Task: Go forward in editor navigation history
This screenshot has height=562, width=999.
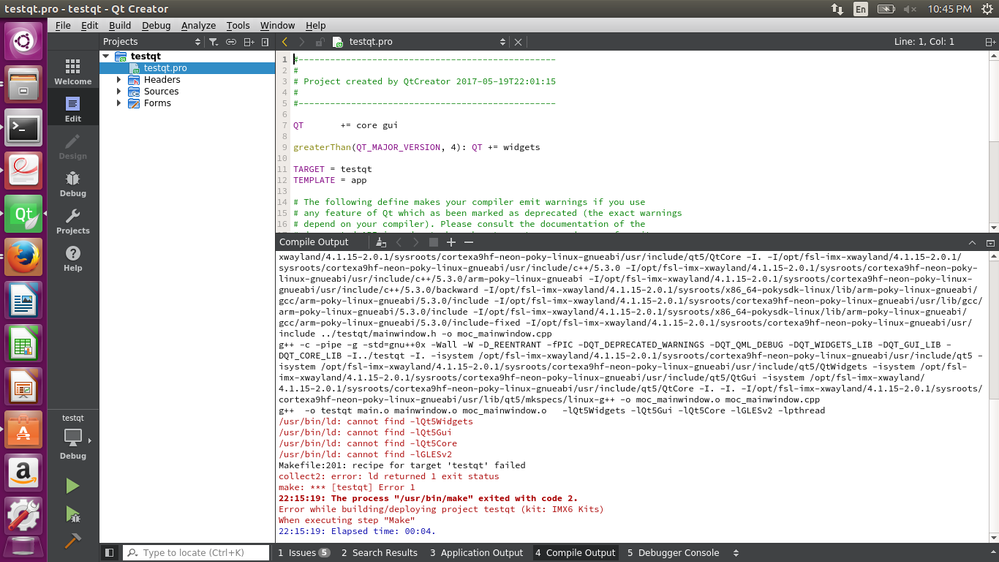Action: 302,42
